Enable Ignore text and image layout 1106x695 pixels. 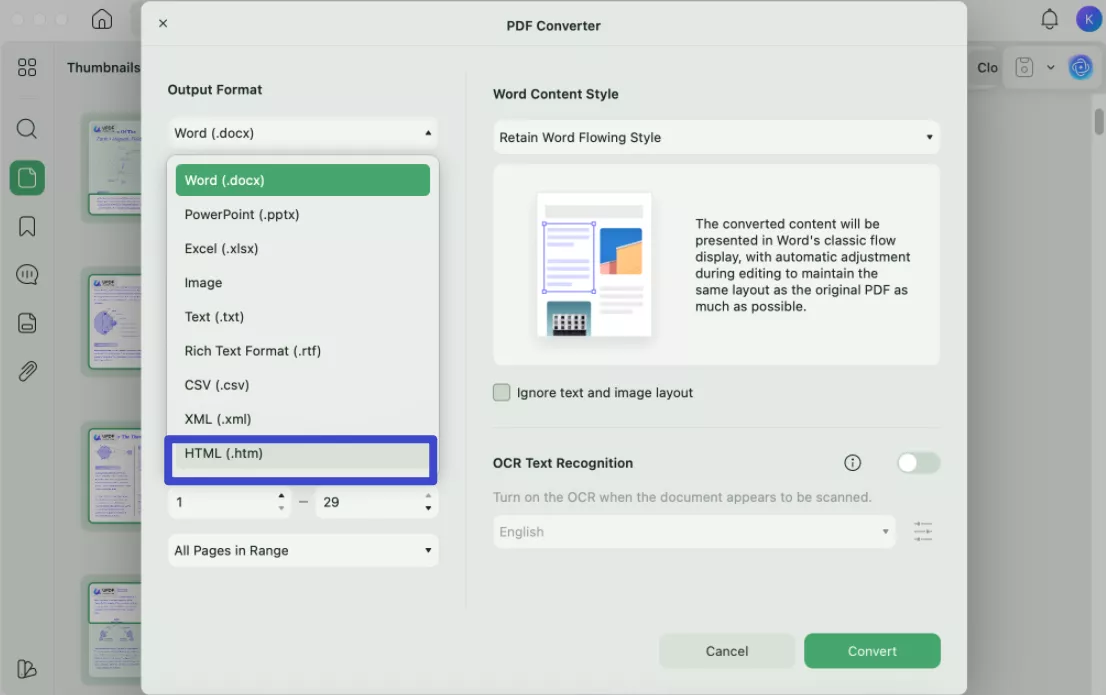pyautogui.click(x=501, y=392)
